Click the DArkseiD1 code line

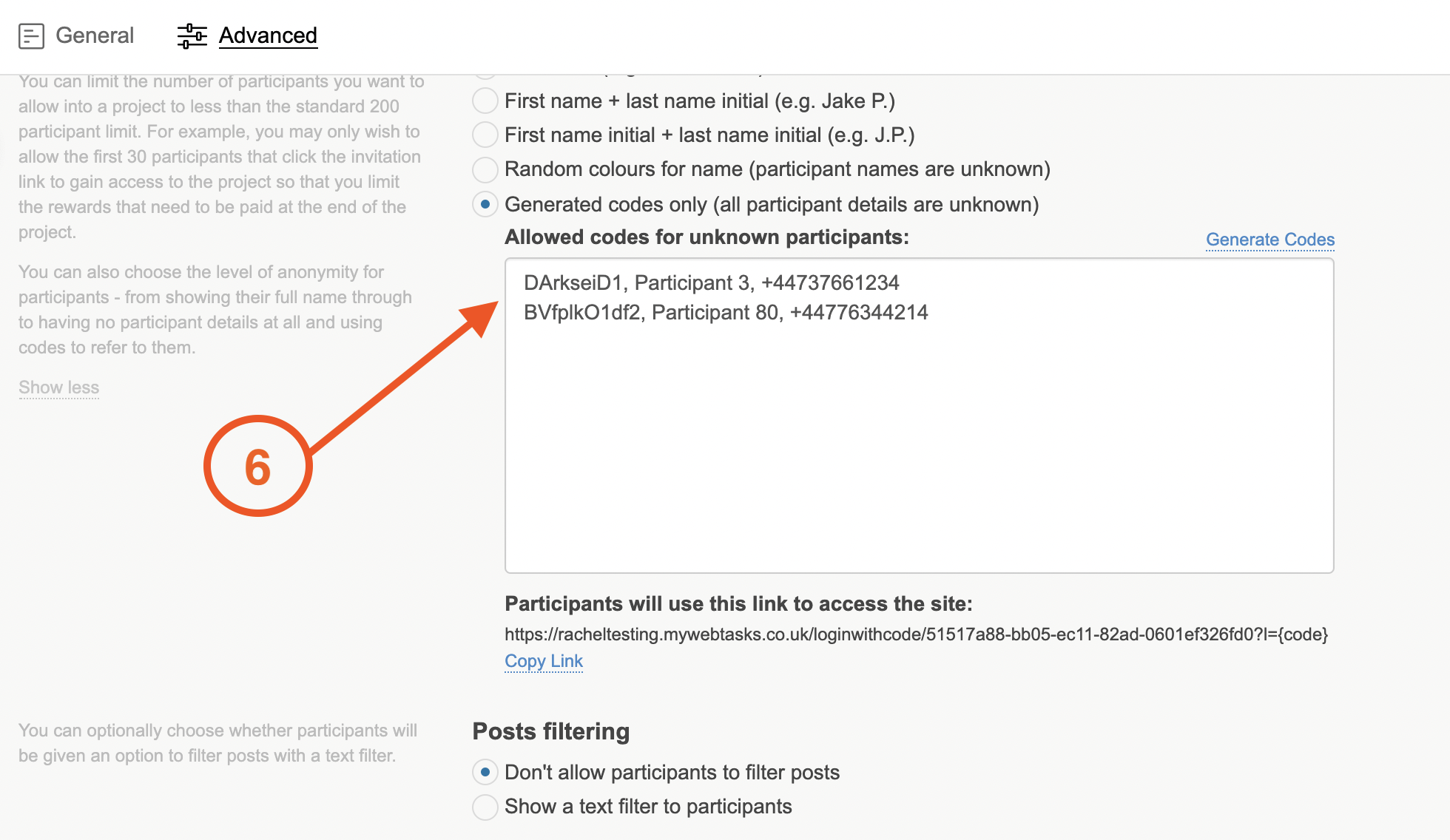click(x=711, y=282)
